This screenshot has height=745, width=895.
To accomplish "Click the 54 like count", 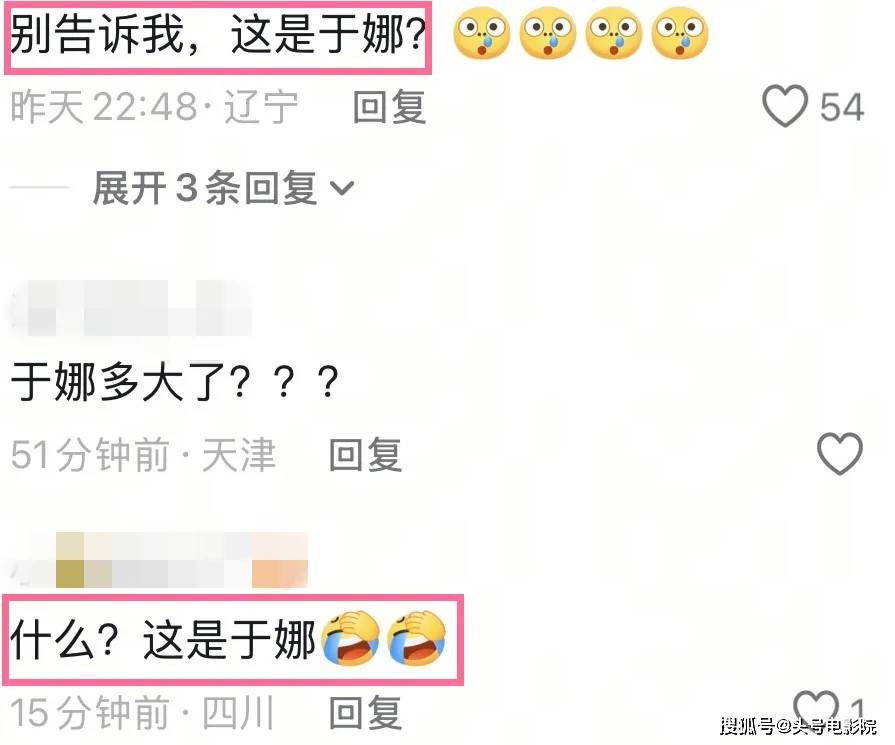I will click(842, 107).
